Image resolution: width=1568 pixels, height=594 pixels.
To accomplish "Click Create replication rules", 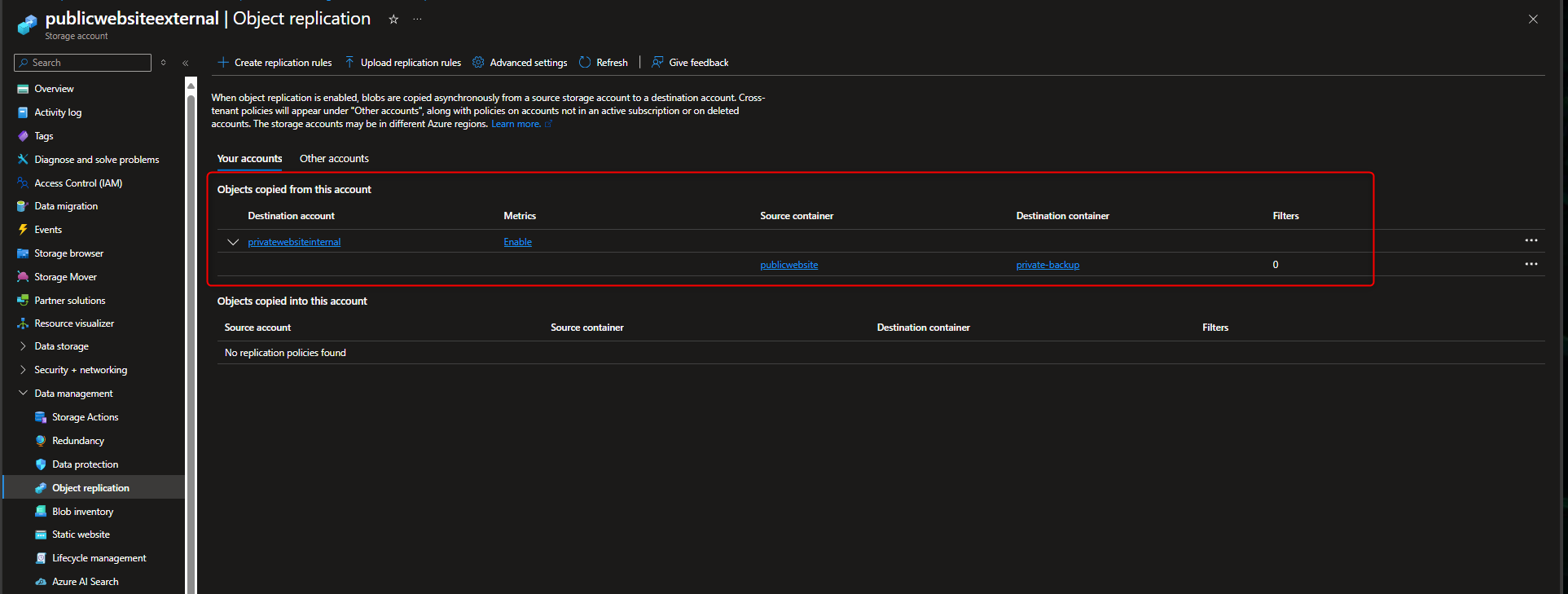I will [275, 63].
